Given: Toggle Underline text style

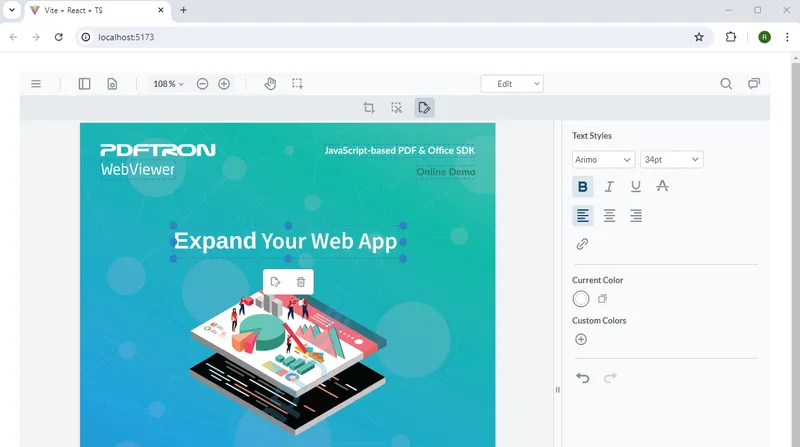Looking at the screenshot, I should [636, 187].
